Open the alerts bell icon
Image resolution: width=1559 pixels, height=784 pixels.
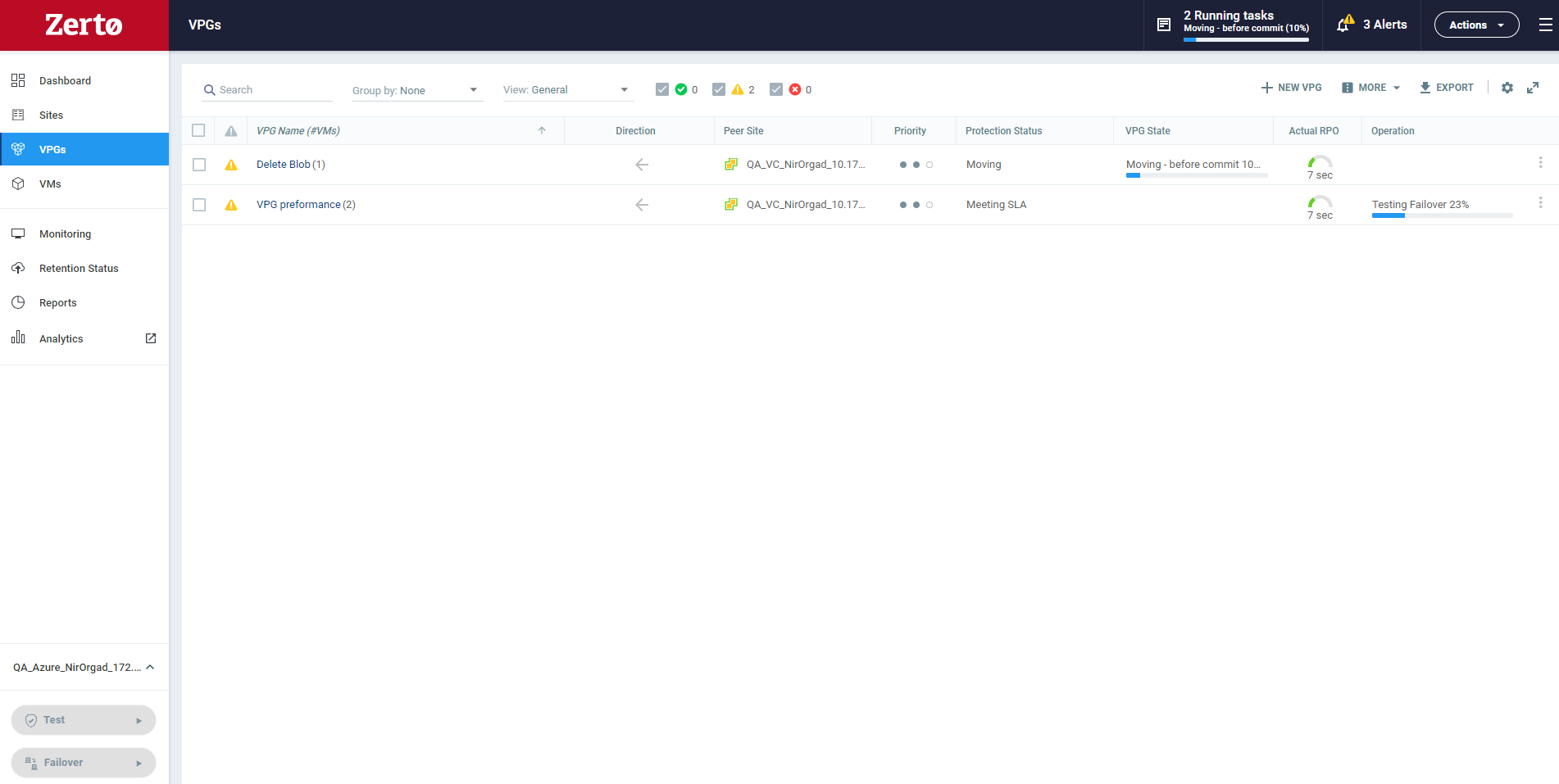coord(1344,24)
